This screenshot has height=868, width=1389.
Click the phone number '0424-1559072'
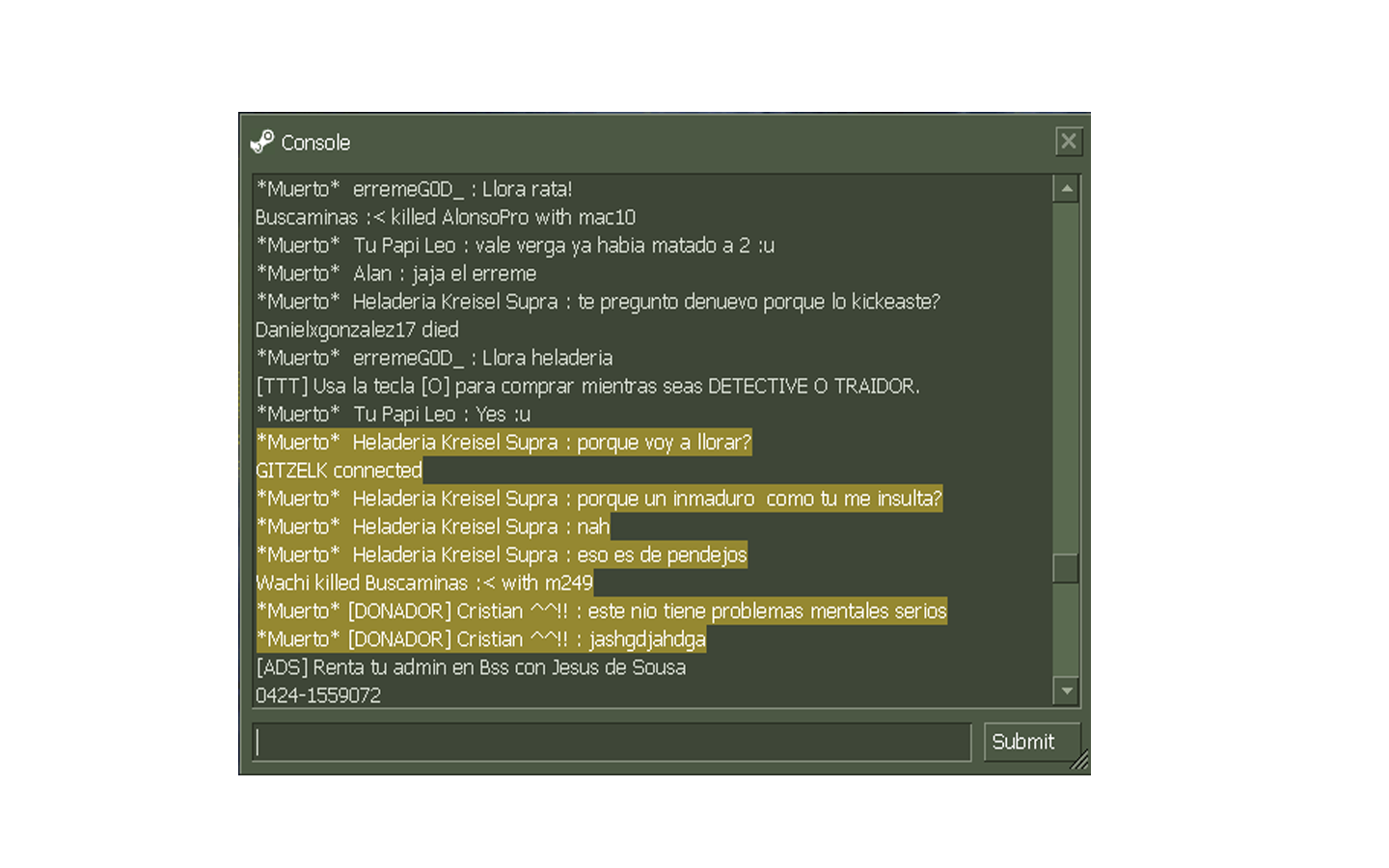coord(318,694)
